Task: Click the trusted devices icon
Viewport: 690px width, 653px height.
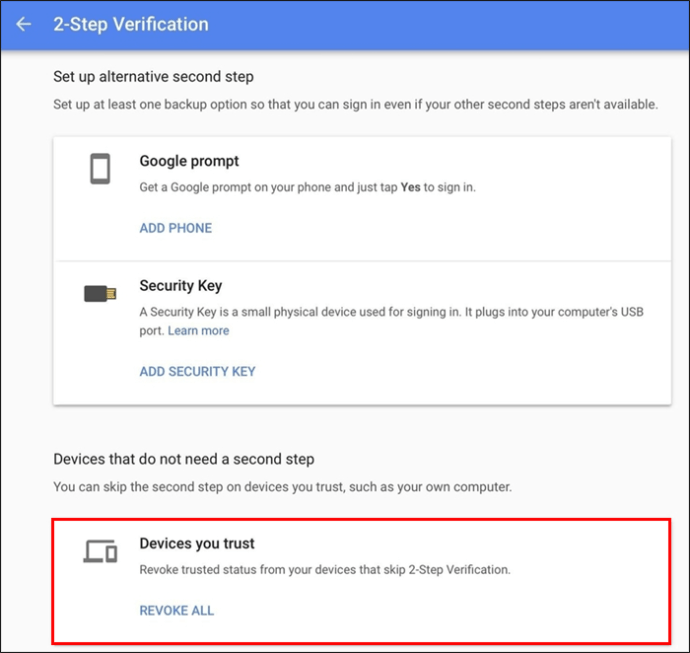Action: point(100,551)
